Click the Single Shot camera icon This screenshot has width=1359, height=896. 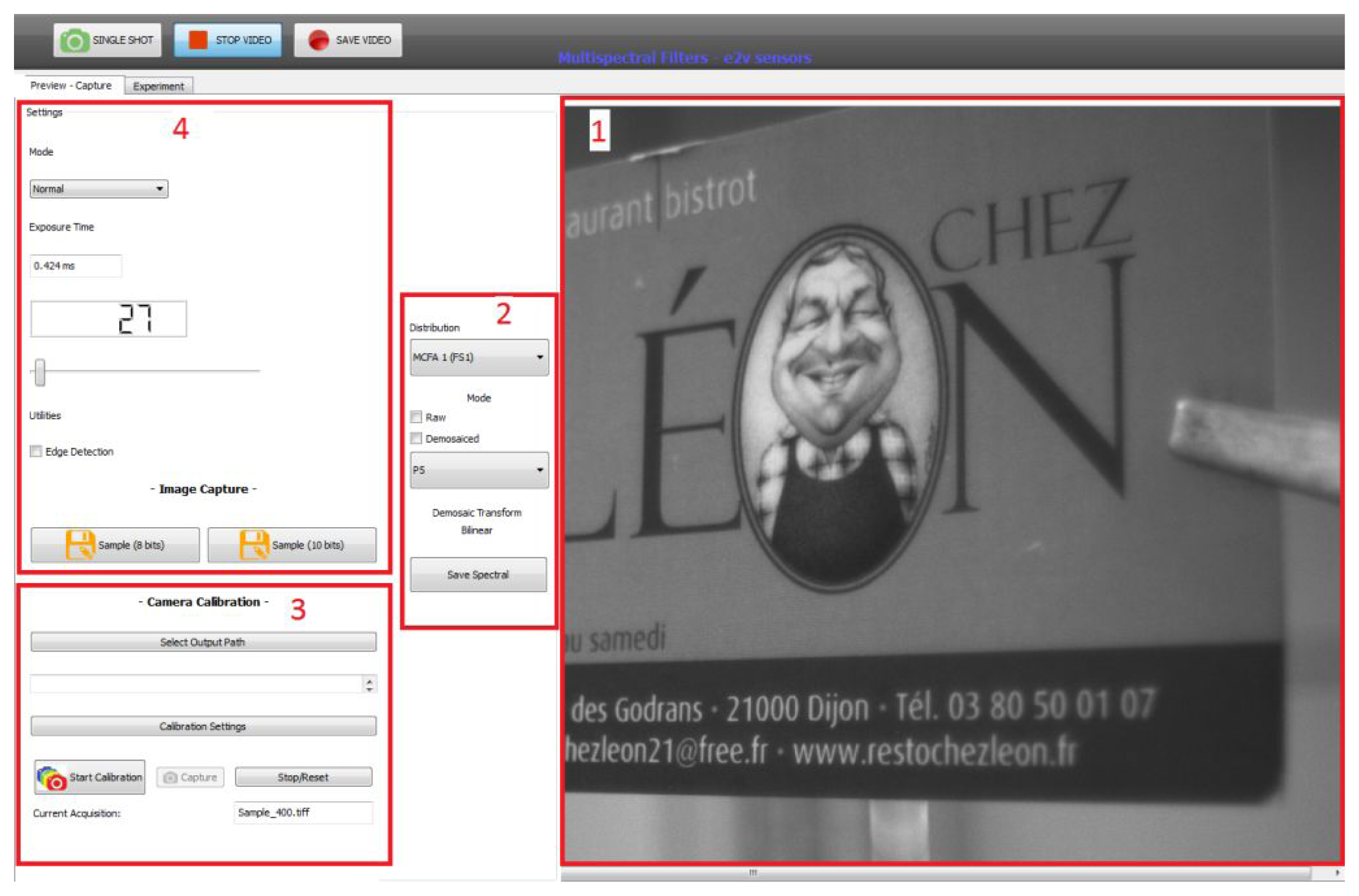tap(74, 40)
